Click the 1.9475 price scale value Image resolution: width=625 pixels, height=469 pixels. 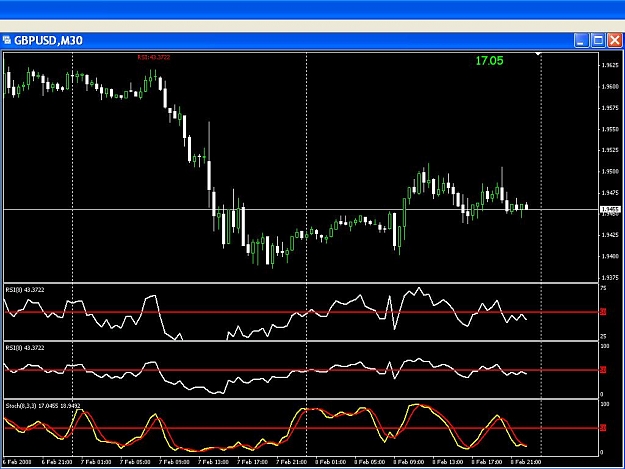(611, 193)
